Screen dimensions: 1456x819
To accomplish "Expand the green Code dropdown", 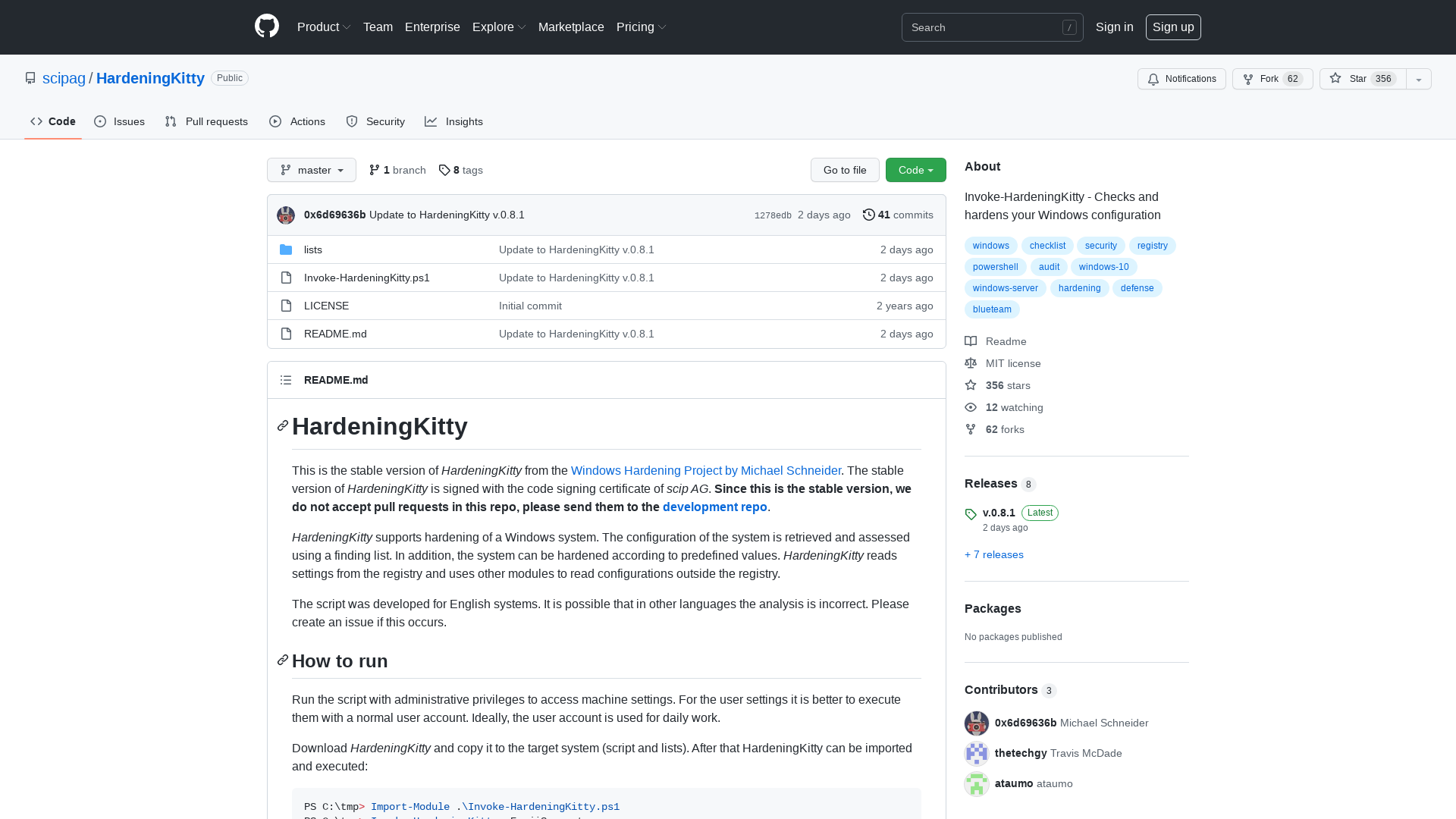I will [915, 170].
